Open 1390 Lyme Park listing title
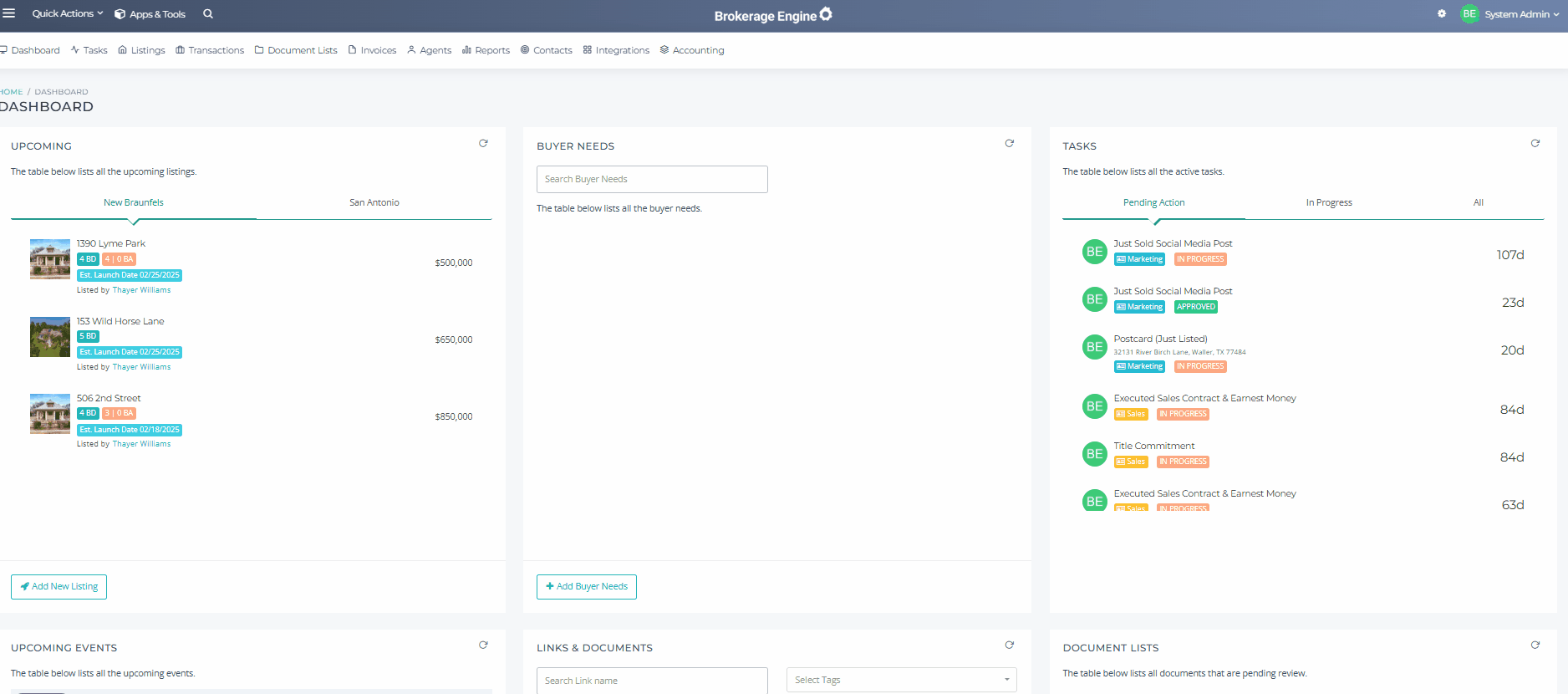The width and height of the screenshot is (1568, 694). (111, 243)
